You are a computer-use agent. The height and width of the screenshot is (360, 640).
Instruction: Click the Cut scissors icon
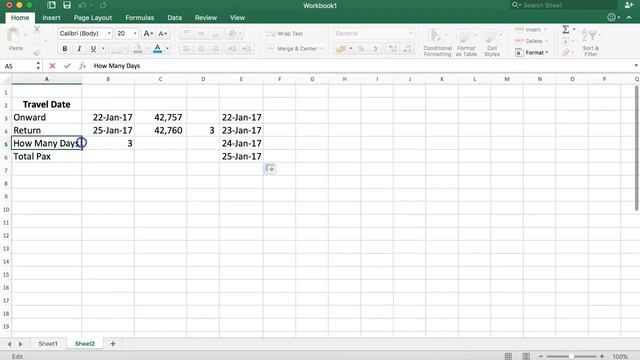click(x=37, y=29)
